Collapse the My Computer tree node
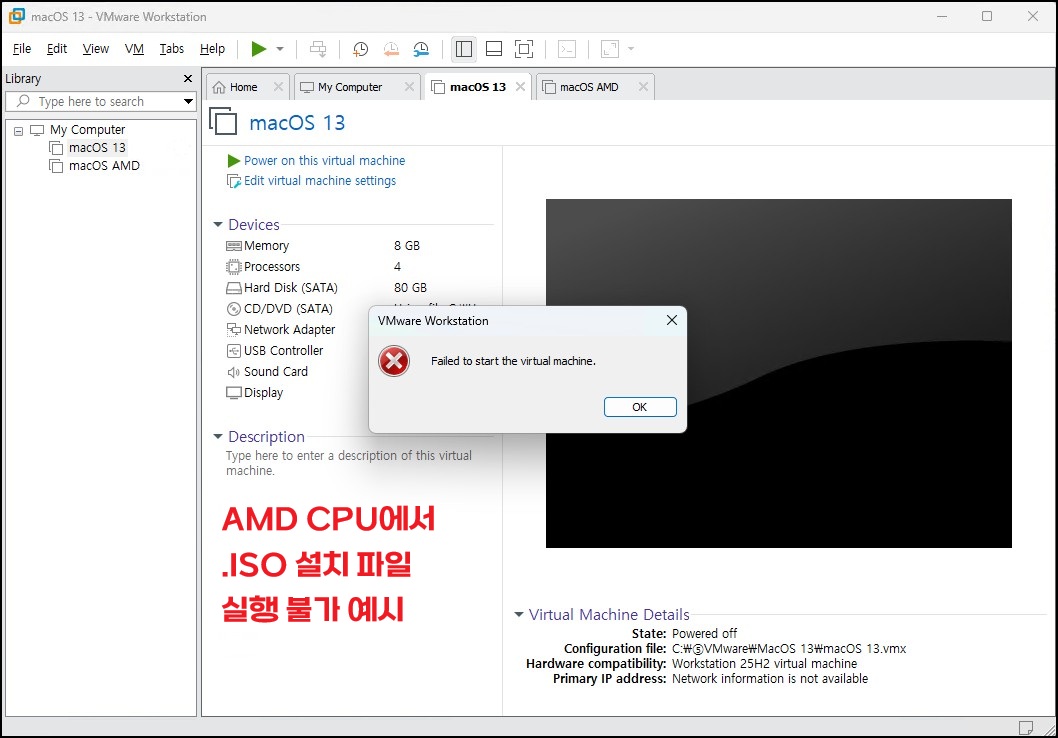 click(x=18, y=130)
